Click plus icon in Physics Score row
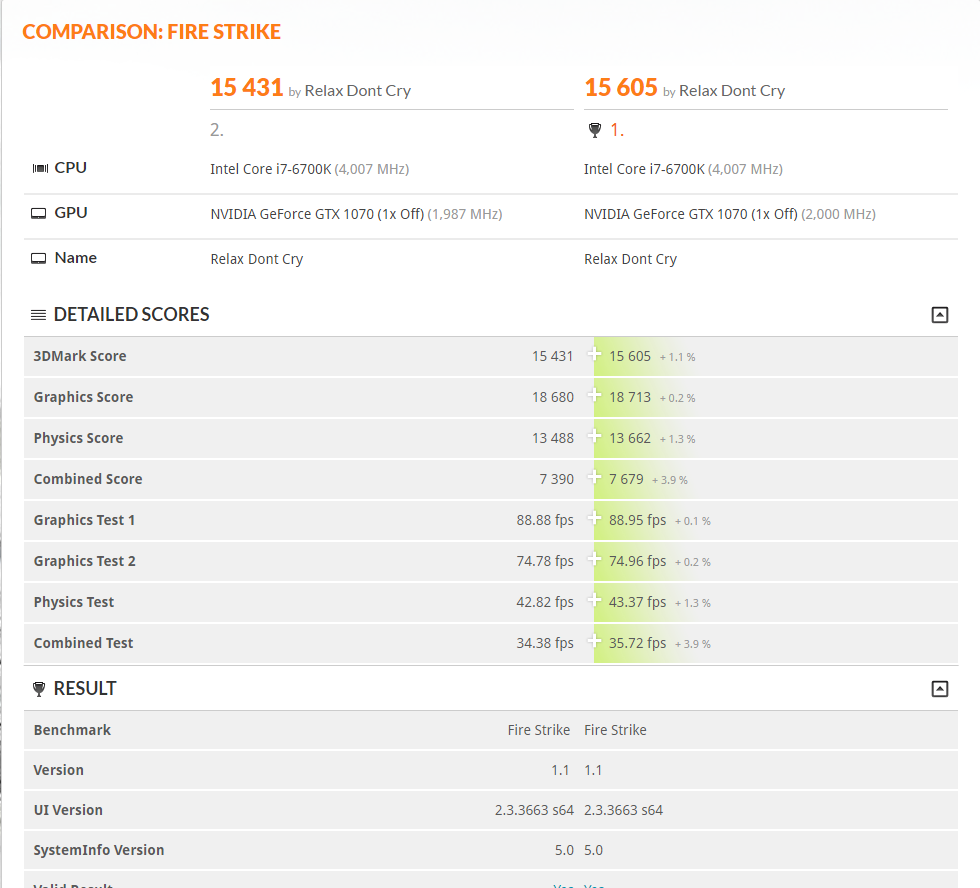The image size is (980, 888). [594, 436]
